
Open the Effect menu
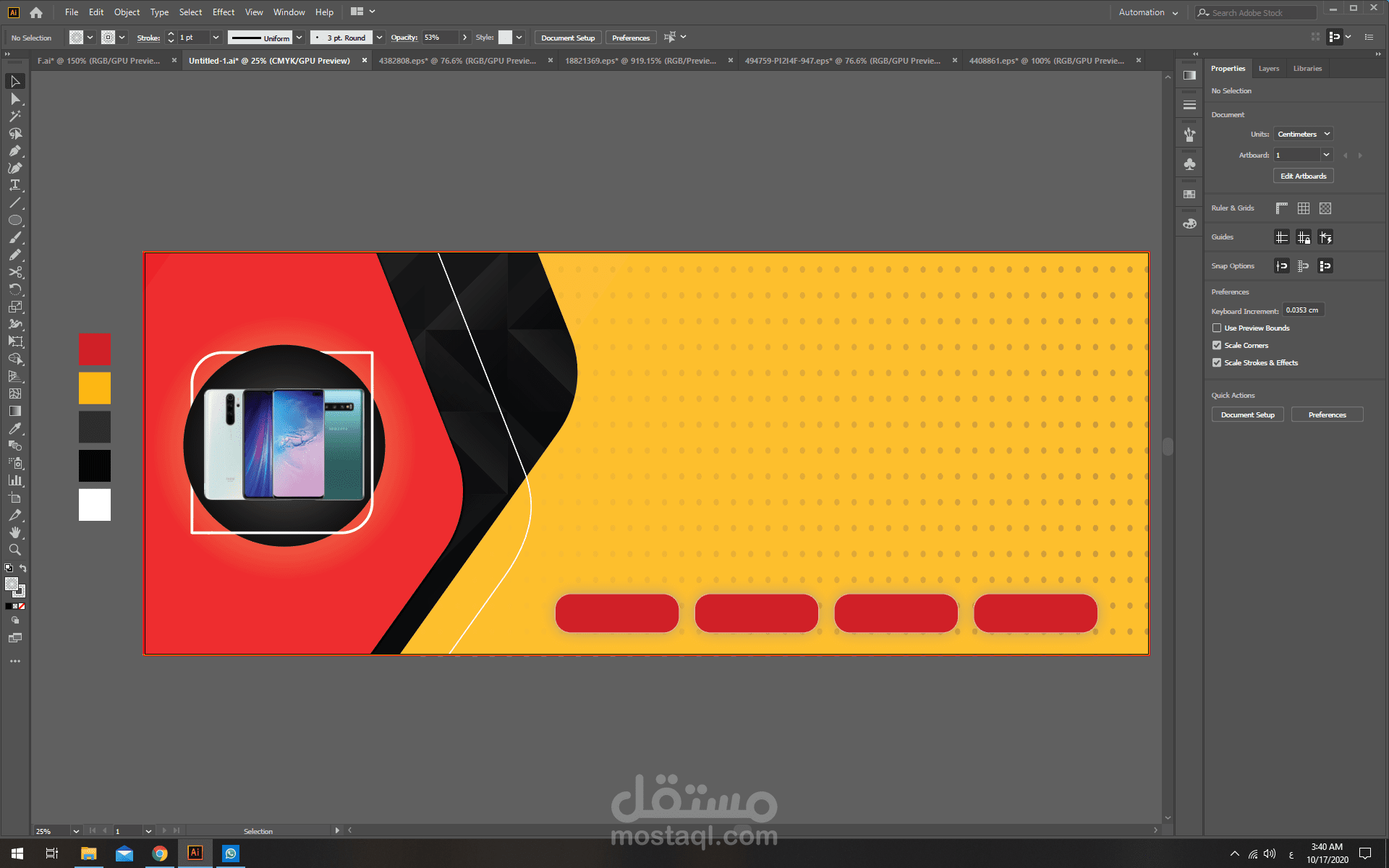(x=223, y=12)
